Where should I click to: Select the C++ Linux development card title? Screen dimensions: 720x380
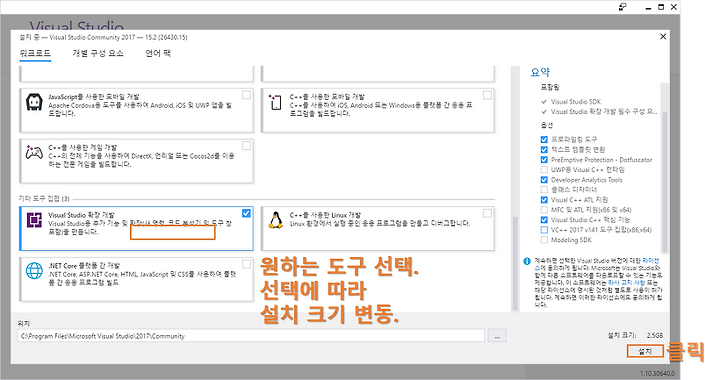pyautogui.click(x=325, y=215)
